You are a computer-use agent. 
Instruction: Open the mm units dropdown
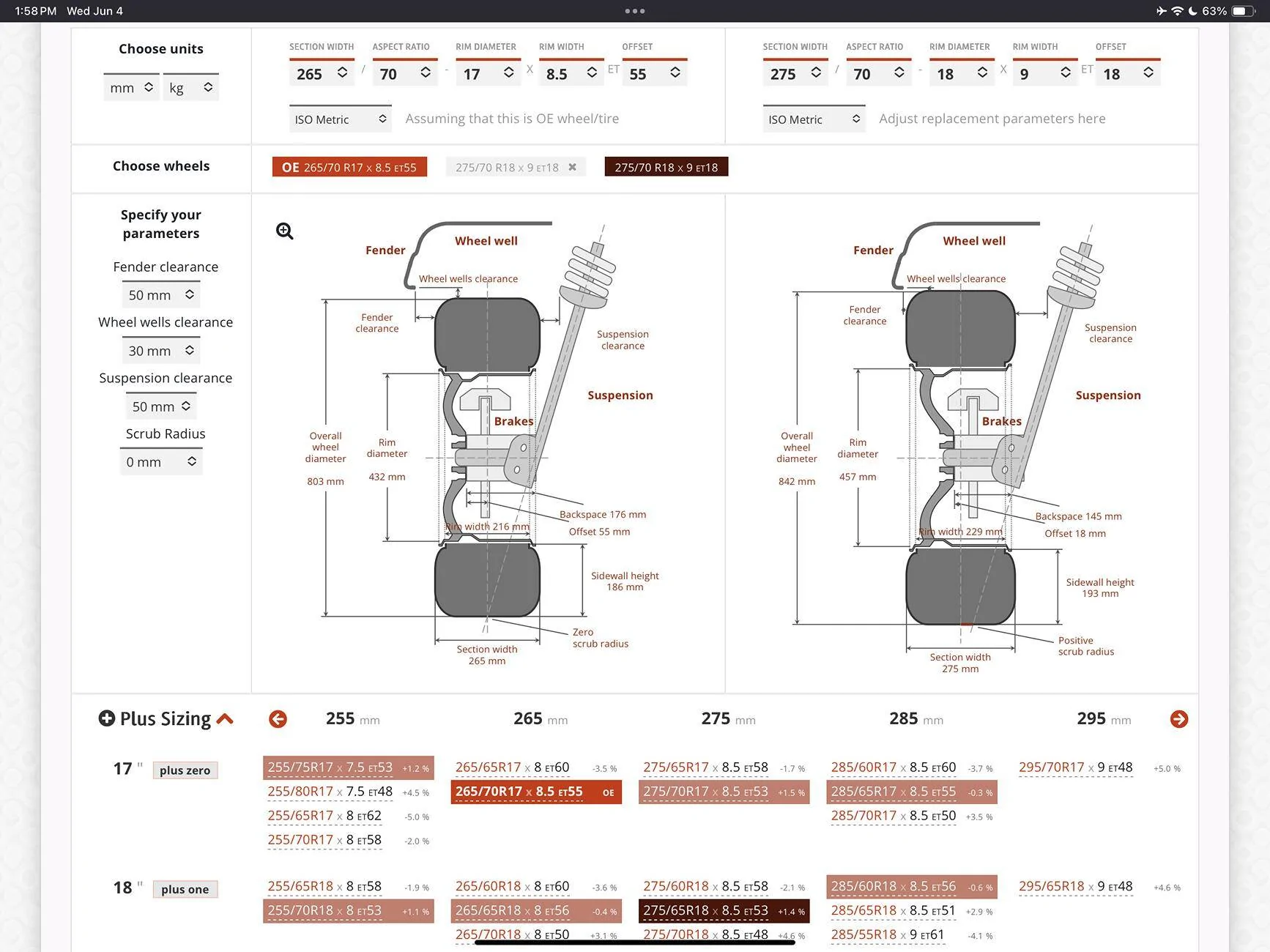131,88
